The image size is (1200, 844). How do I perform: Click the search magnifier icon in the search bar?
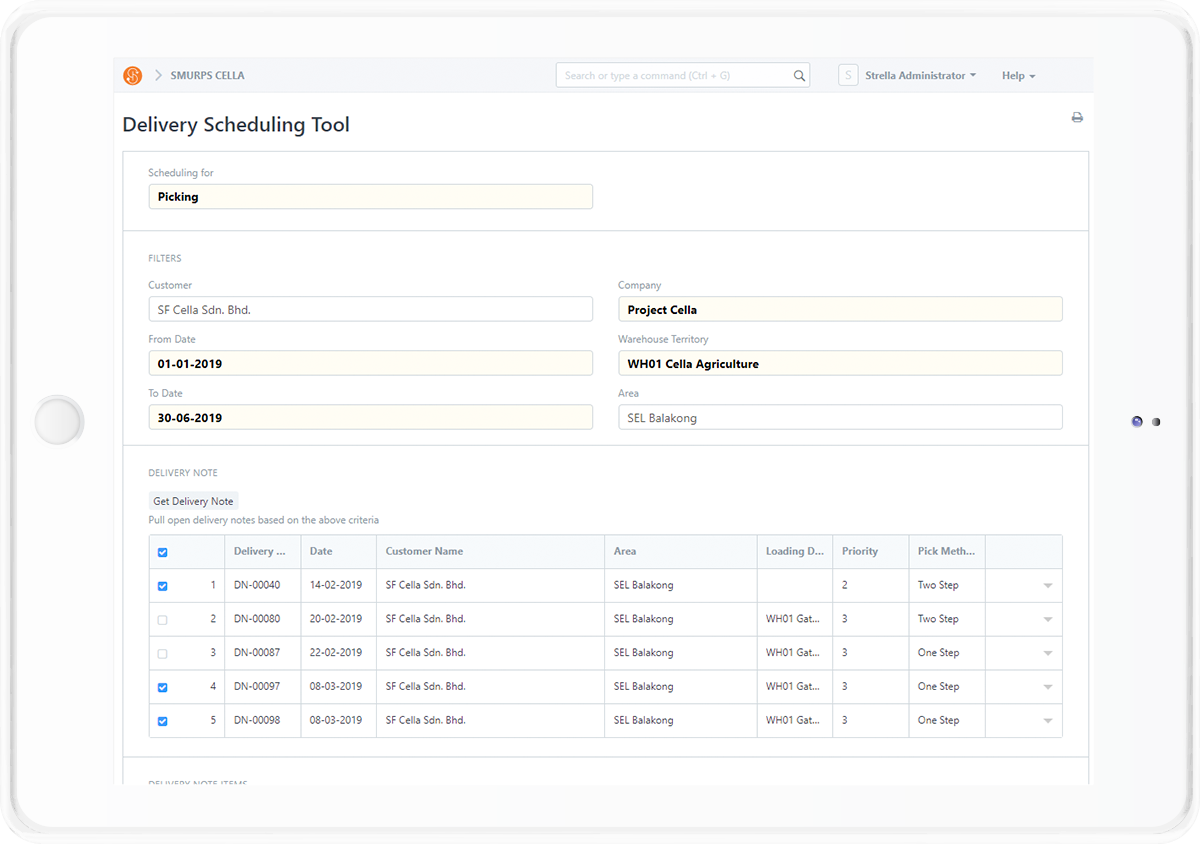point(798,75)
